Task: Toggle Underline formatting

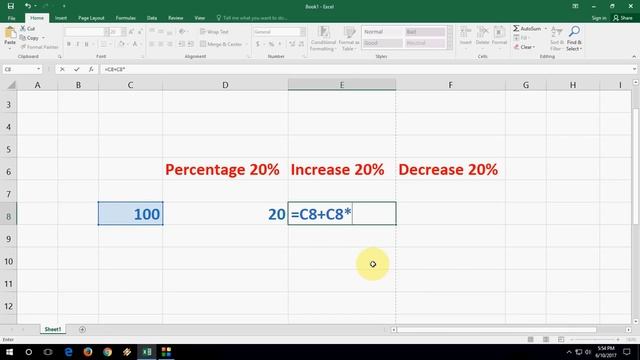Action: (x=87, y=44)
